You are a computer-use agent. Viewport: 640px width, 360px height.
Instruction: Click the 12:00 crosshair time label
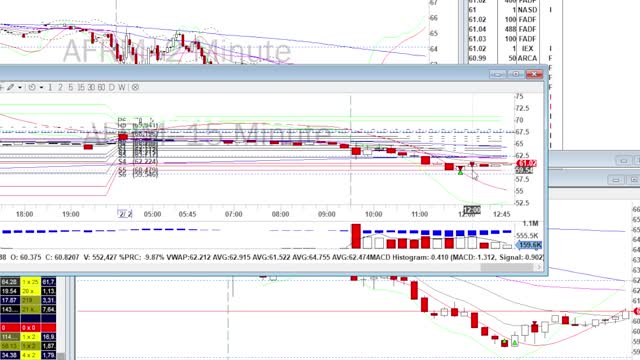tap(472, 210)
